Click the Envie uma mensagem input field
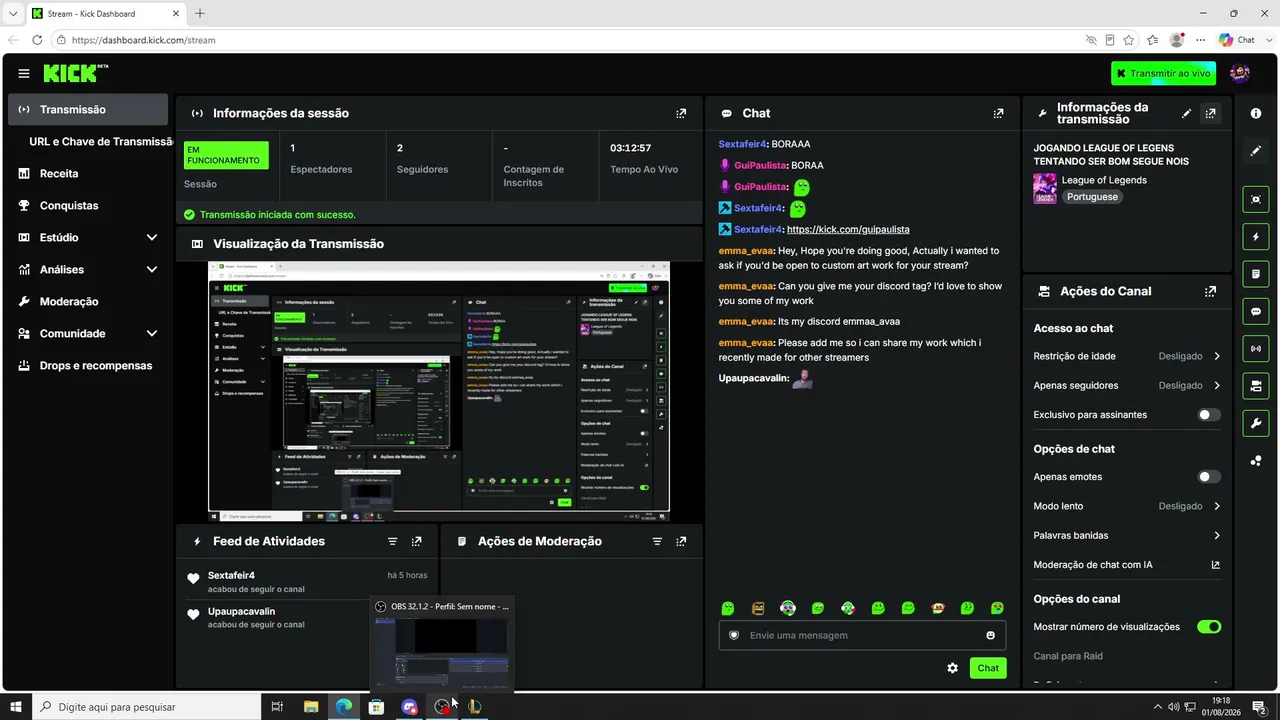This screenshot has width=1280, height=720. click(x=862, y=635)
